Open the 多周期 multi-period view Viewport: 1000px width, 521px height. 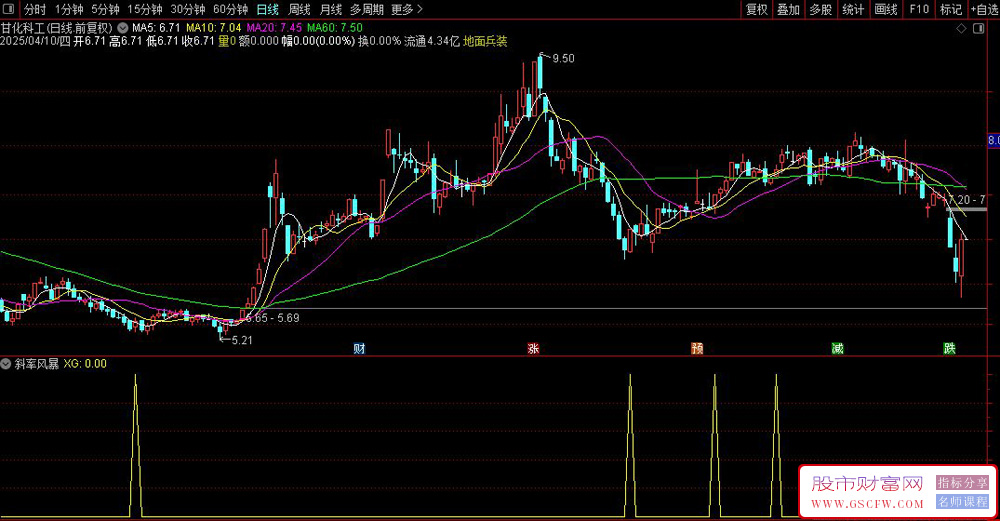367,10
